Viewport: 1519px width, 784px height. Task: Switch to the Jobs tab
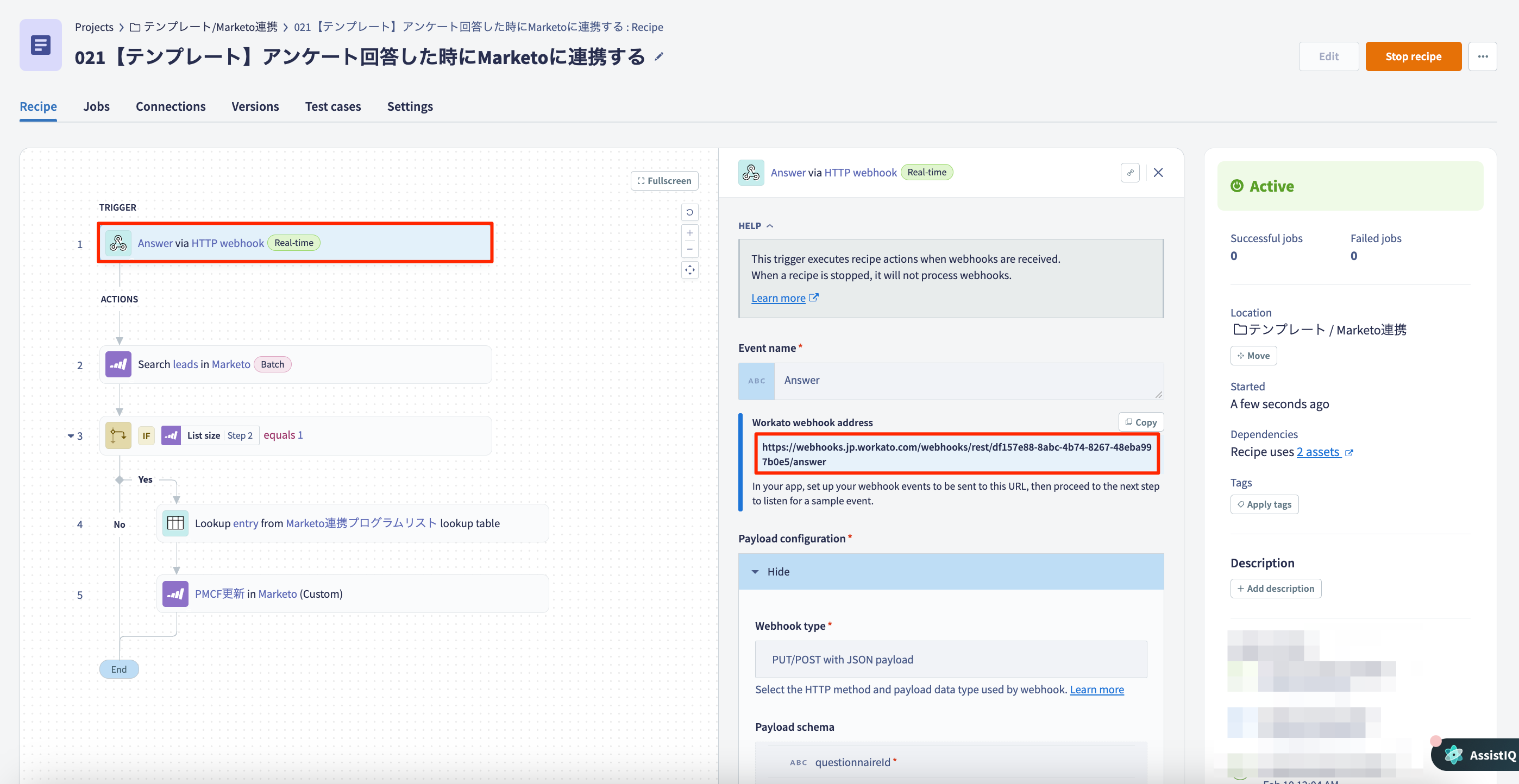(96, 106)
